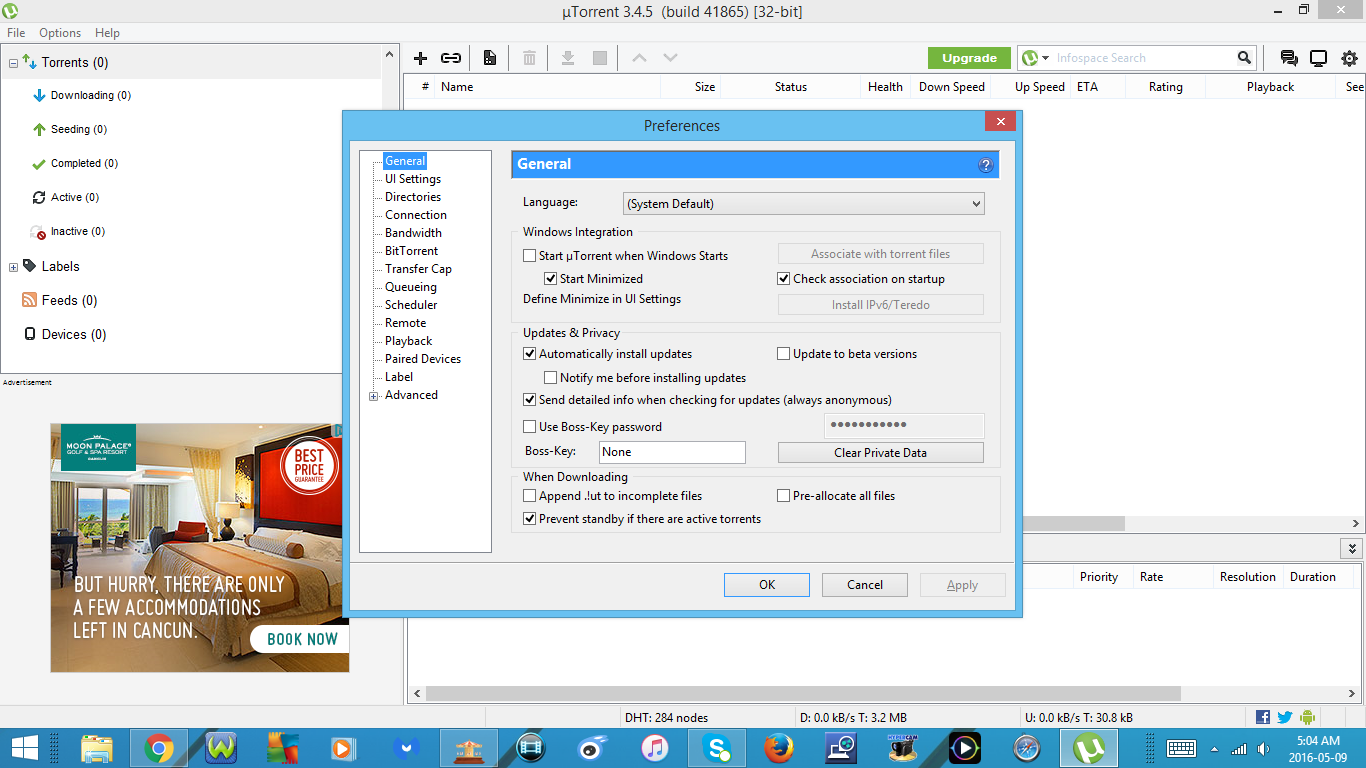The width and height of the screenshot is (1366, 768).
Task: Click the Move Up Queue arrow
Action: pyautogui.click(x=639, y=58)
